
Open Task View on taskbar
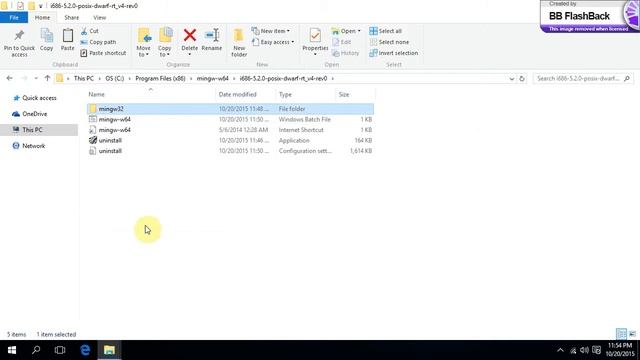(60, 350)
